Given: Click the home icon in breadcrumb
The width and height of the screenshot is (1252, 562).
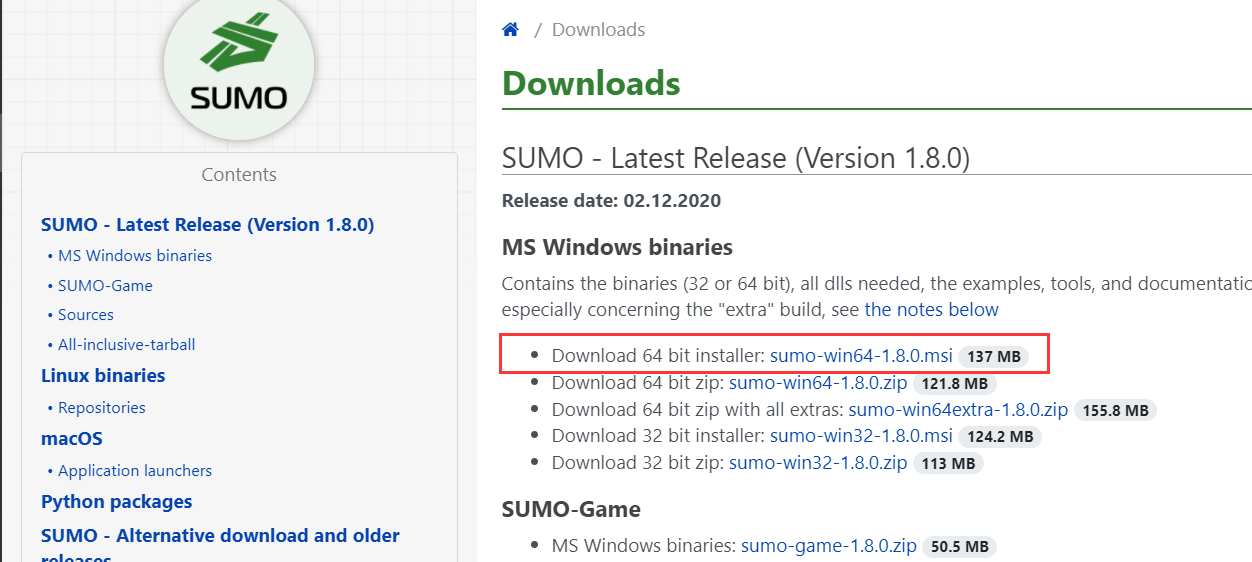Looking at the screenshot, I should 511,30.
